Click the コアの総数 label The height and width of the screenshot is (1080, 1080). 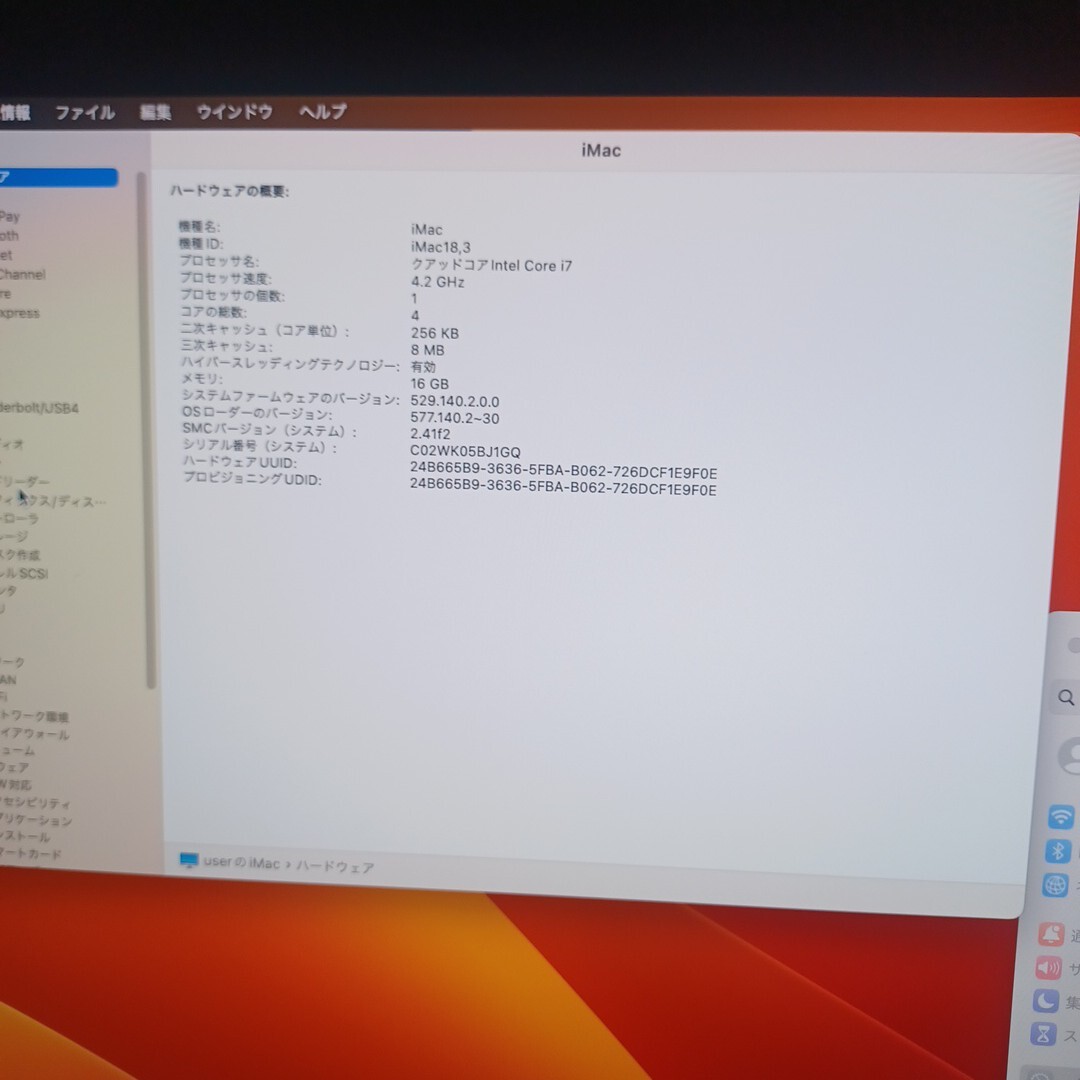214,312
